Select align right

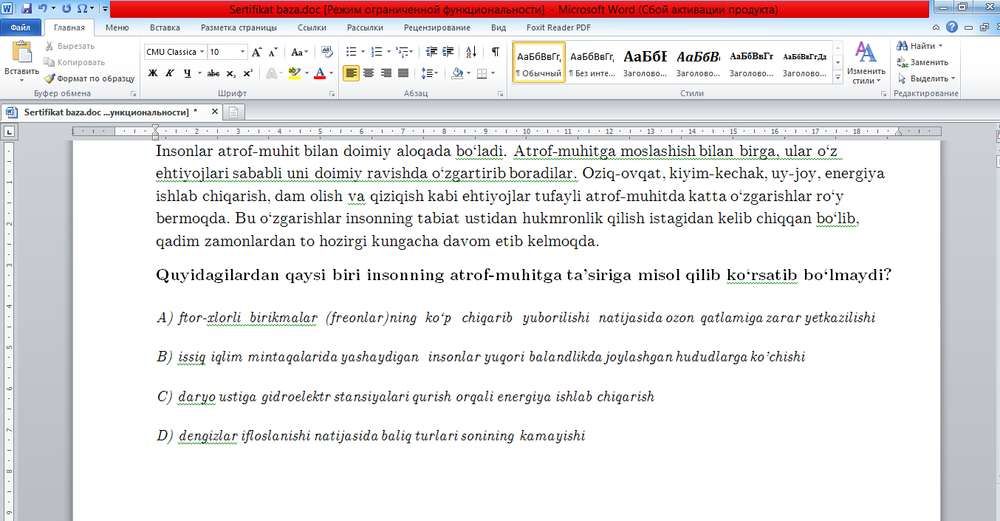tap(385, 73)
